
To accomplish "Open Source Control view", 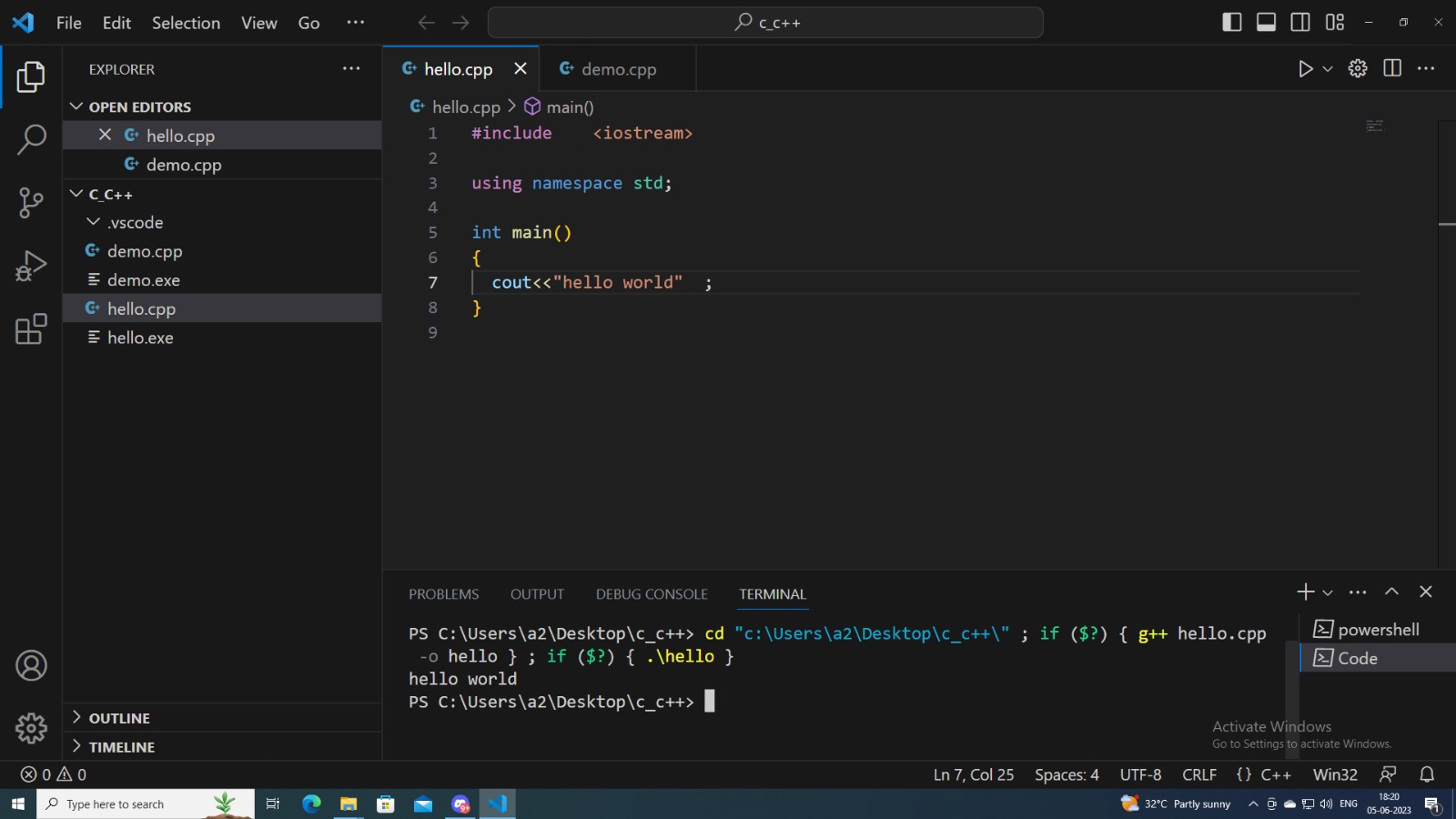I will pyautogui.click(x=31, y=202).
